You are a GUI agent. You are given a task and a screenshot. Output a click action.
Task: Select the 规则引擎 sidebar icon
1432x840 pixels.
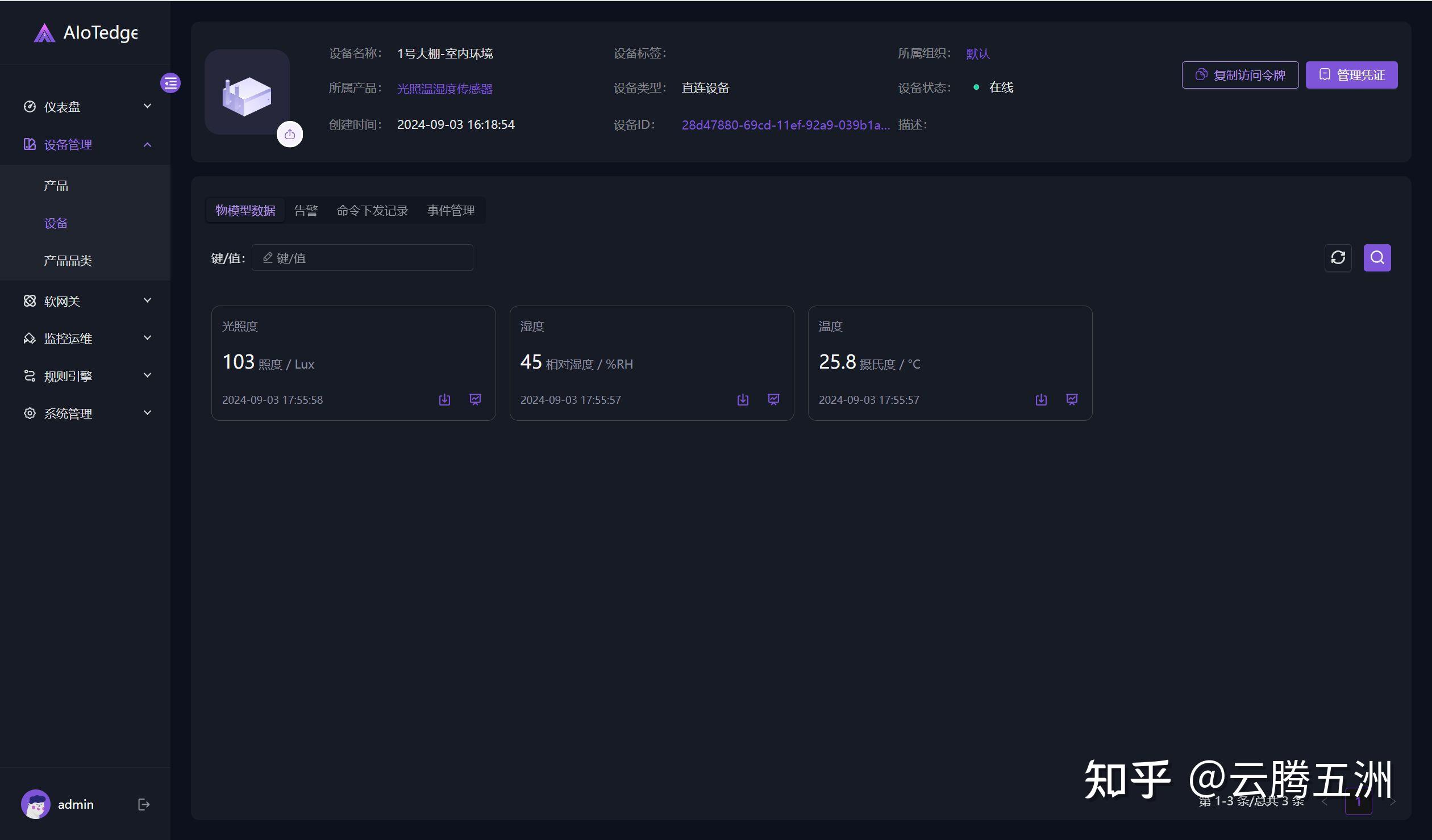point(30,375)
